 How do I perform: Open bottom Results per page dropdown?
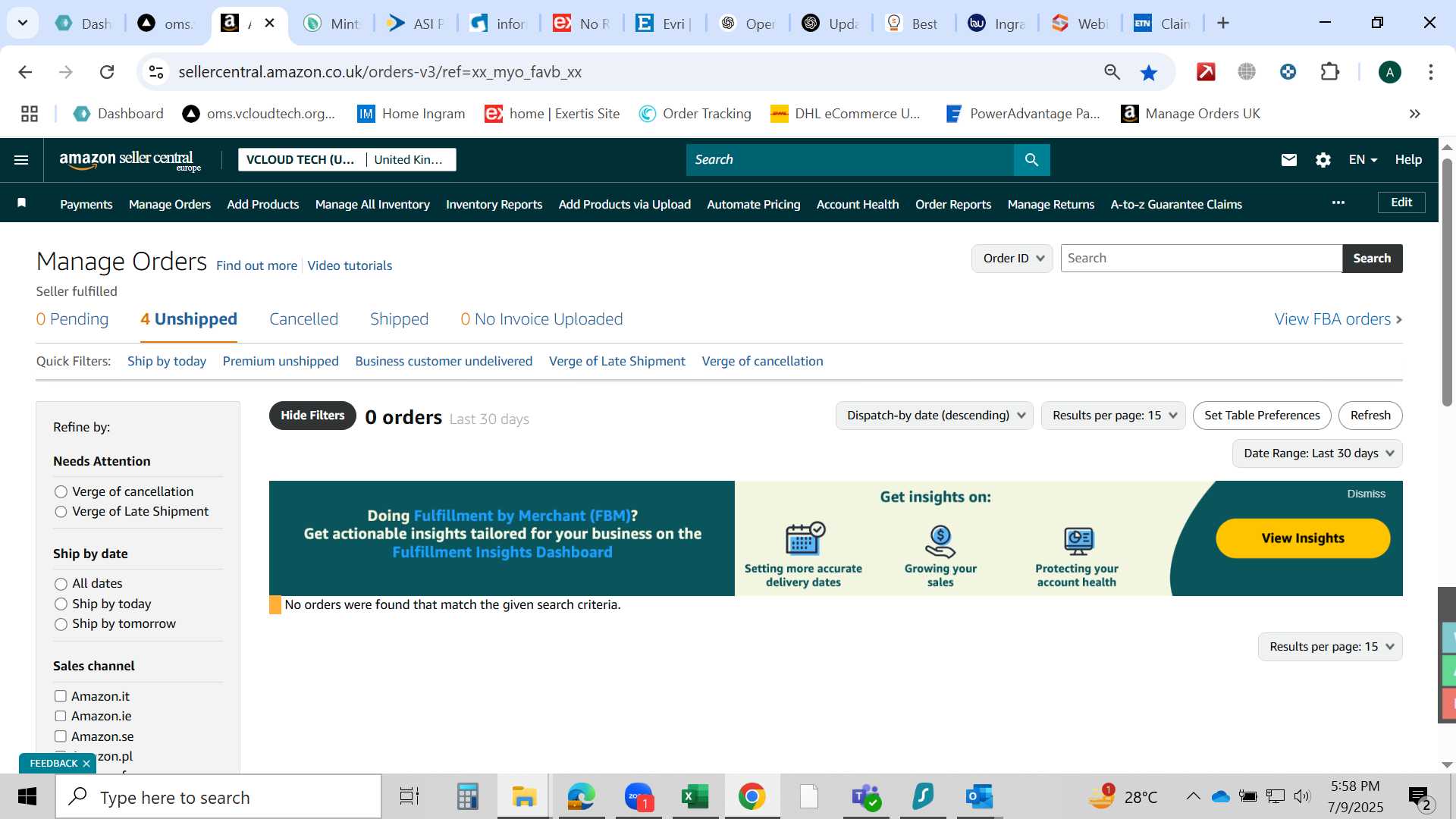pyautogui.click(x=1330, y=647)
